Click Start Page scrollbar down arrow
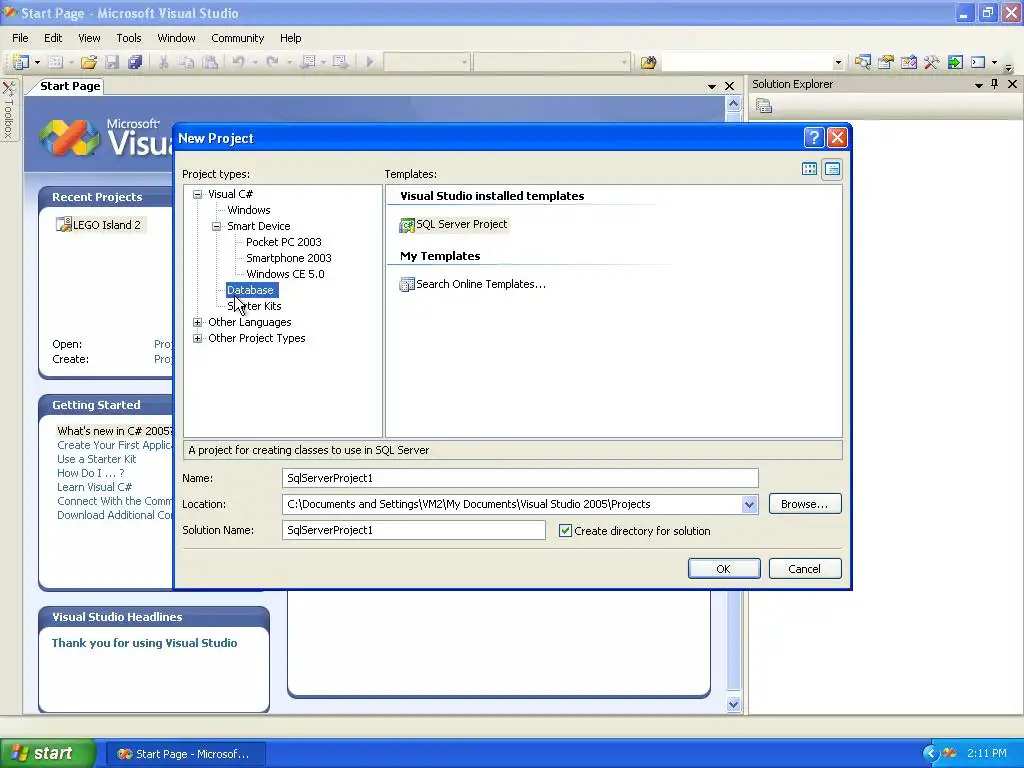Screen dimensions: 1024x768 tap(733, 704)
